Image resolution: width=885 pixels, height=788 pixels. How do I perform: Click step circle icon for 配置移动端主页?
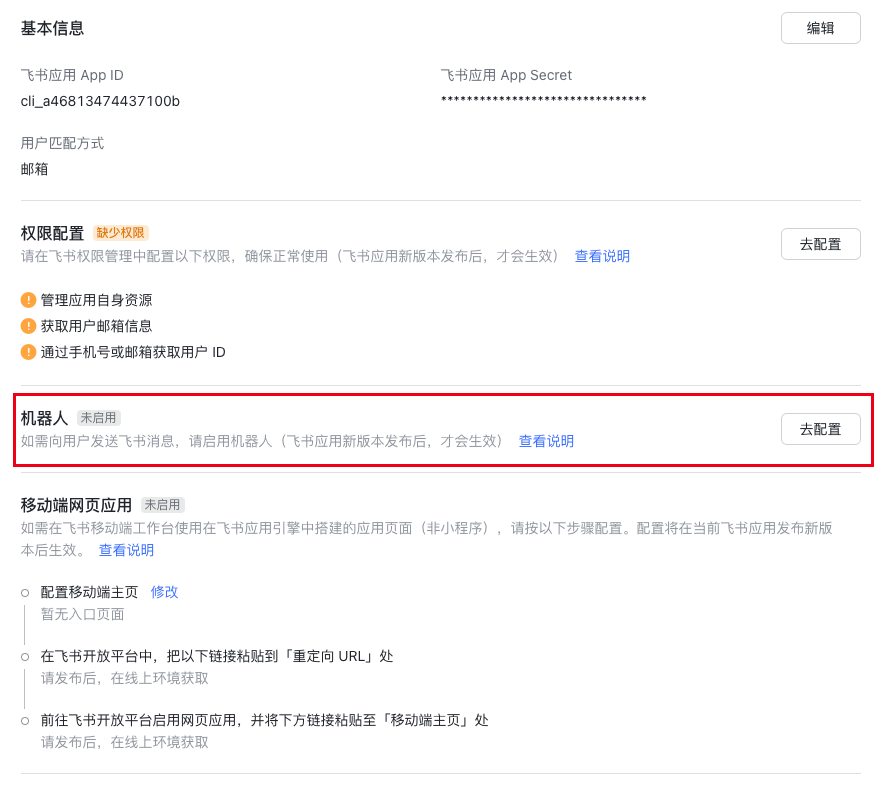(25, 593)
